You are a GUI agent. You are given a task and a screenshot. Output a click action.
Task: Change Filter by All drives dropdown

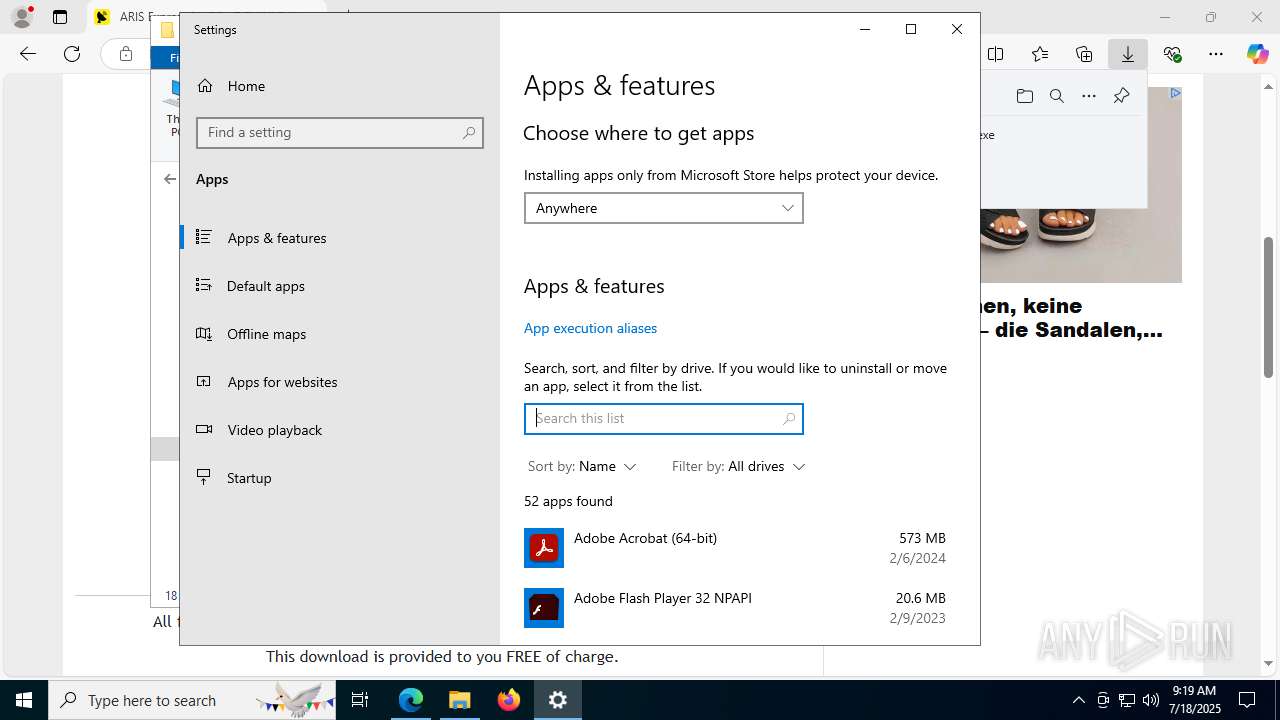[738, 466]
